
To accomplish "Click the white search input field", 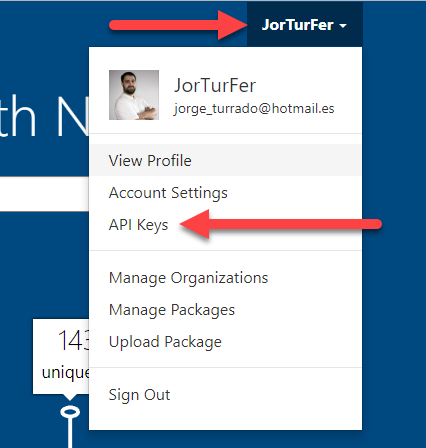I will point(44,194).
